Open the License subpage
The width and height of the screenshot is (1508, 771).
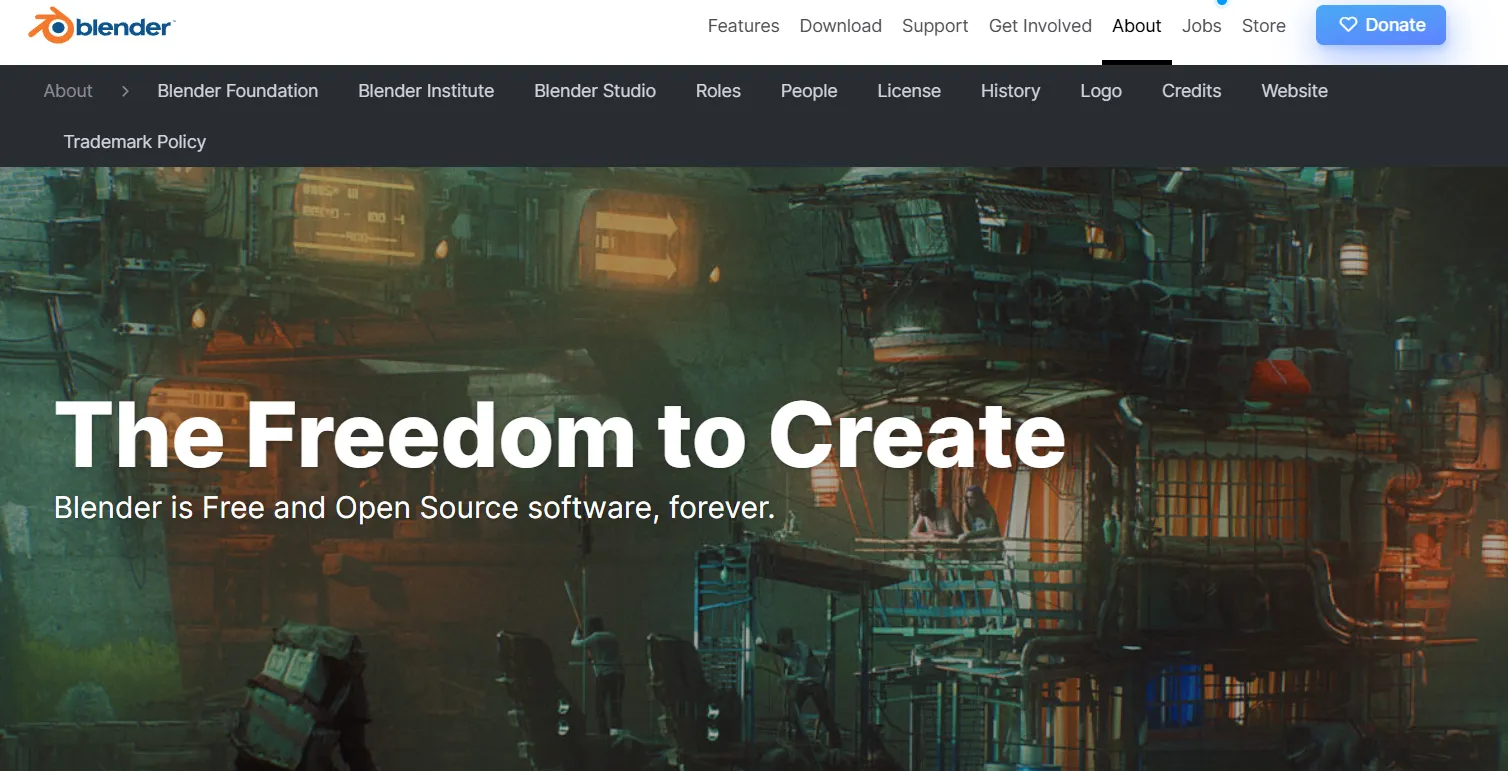pyautogui.click(x=909, y=91)
